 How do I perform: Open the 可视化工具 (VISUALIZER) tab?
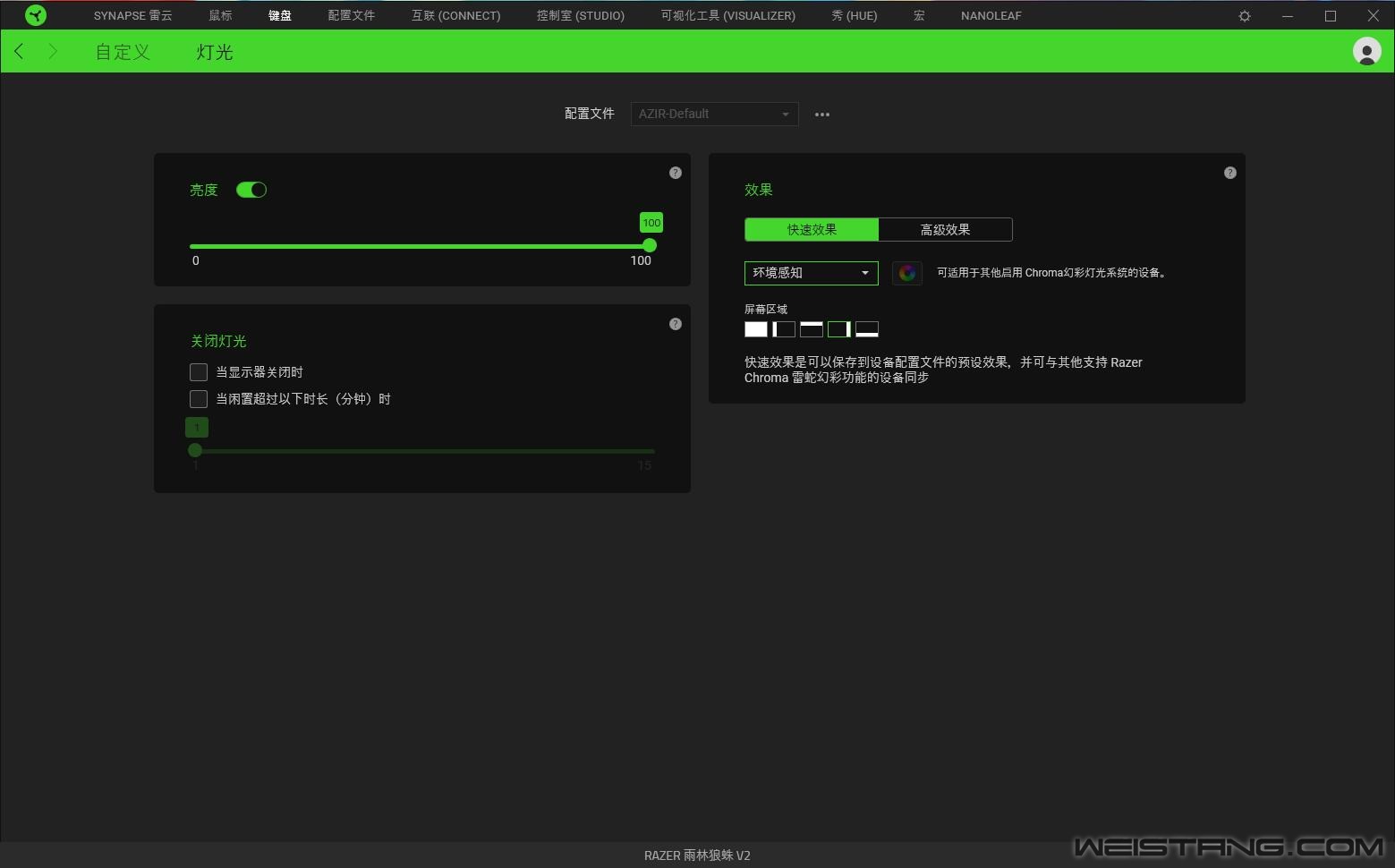coord(728,16)
